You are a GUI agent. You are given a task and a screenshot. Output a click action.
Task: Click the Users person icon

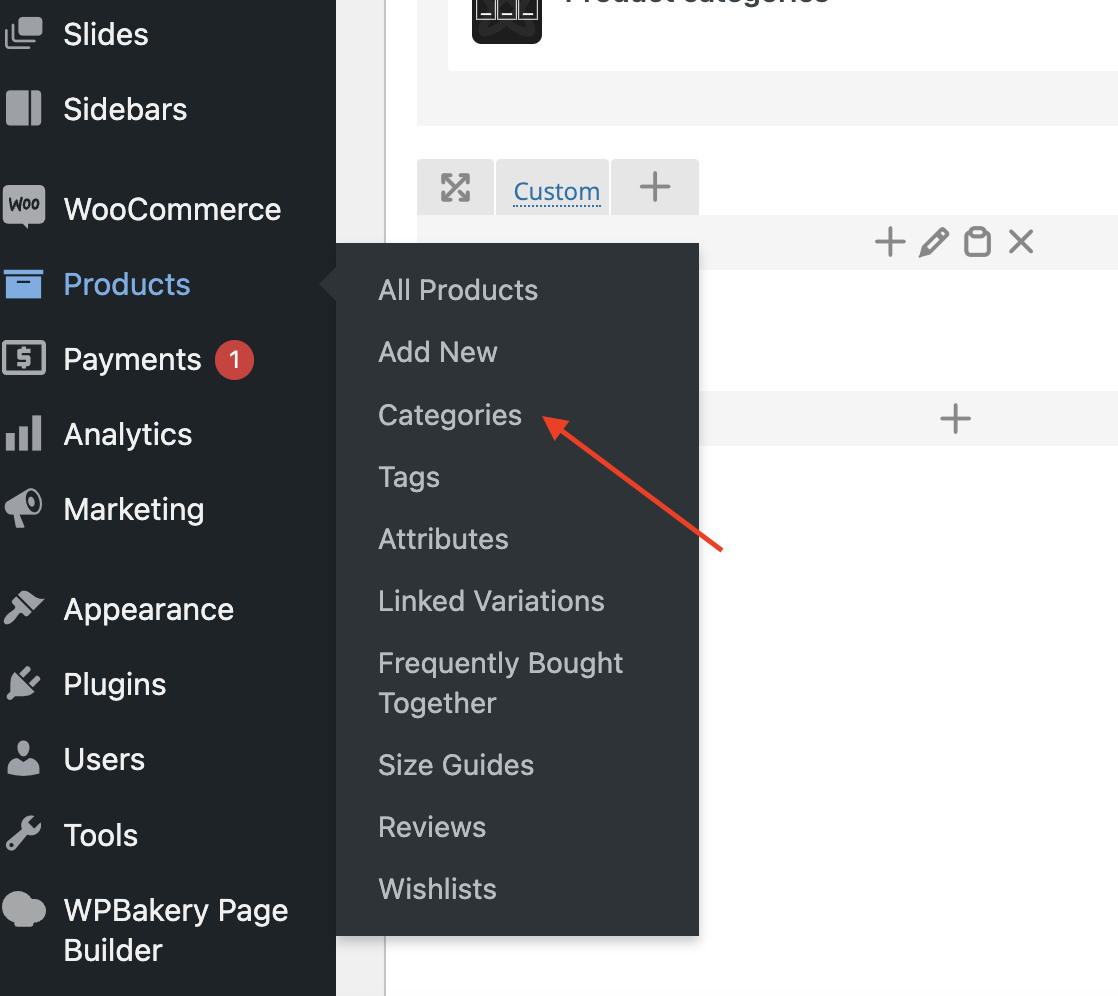tap(24, 759)
